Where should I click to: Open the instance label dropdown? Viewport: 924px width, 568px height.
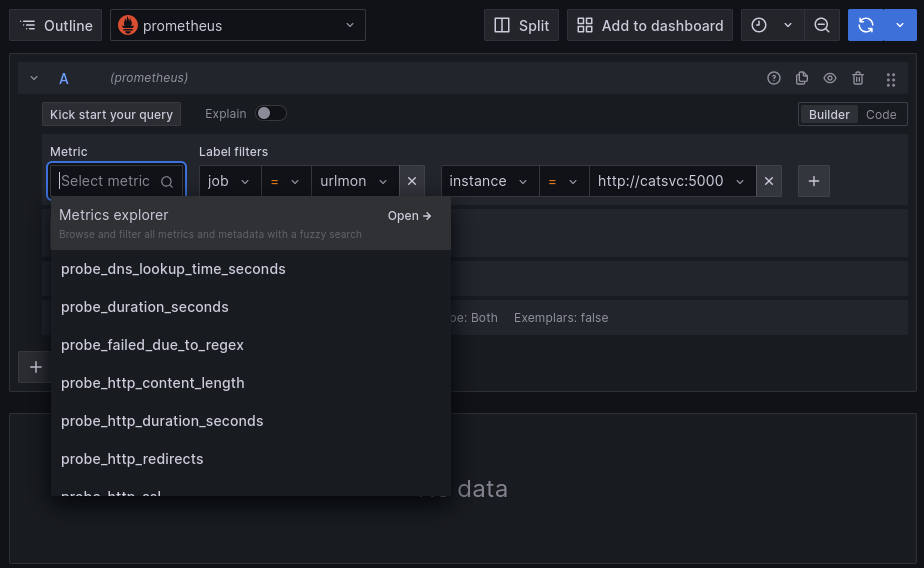(490, 181)
